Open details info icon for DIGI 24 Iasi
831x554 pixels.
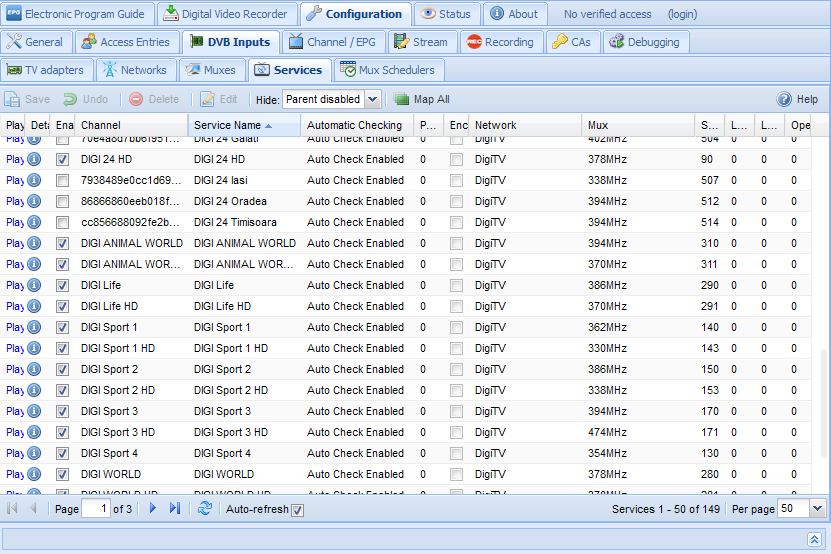[34, 180]
